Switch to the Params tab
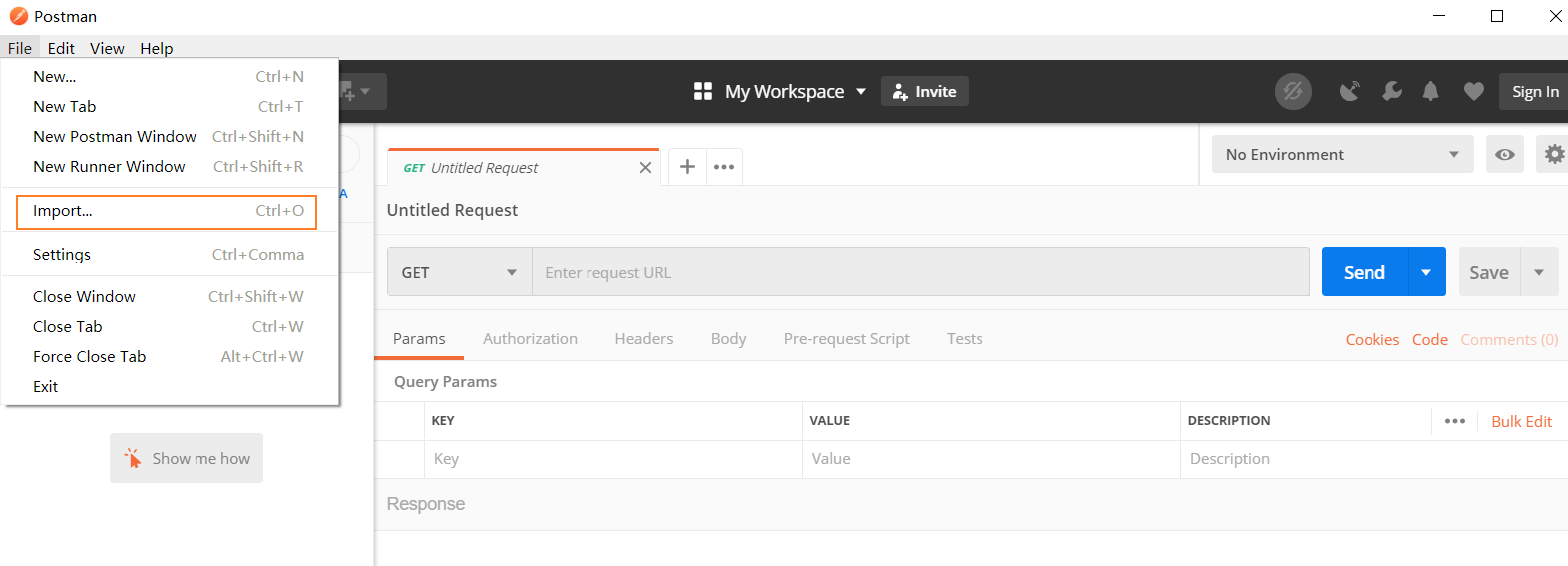 [419, 339]
